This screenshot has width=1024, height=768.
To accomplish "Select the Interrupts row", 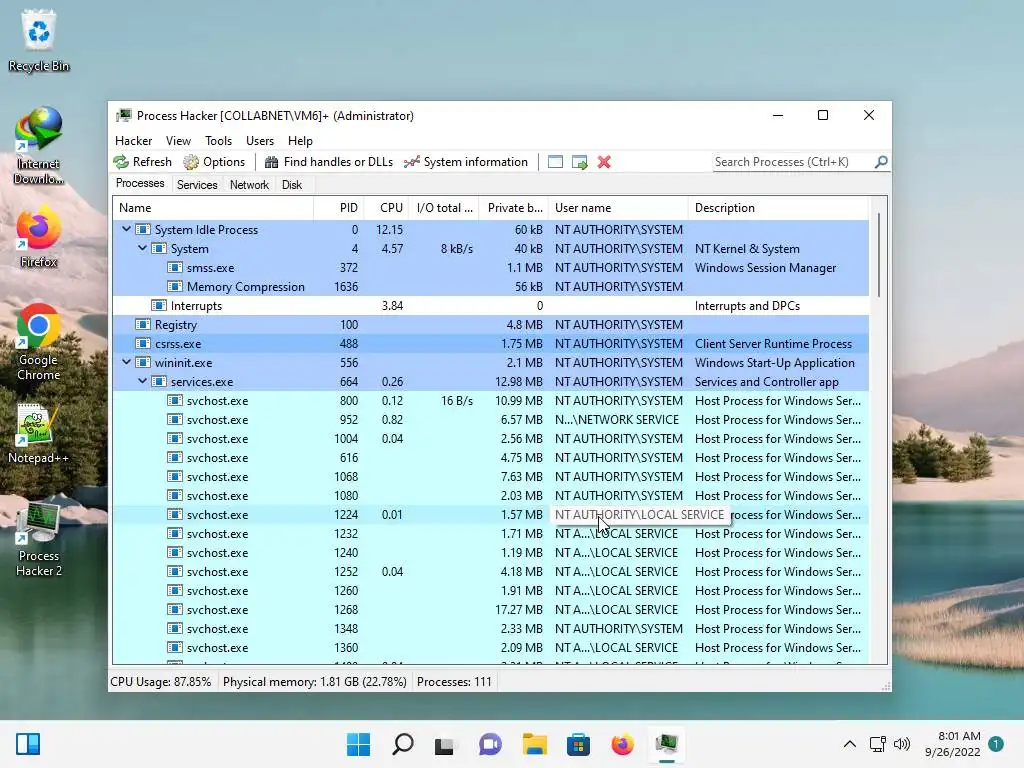I will 490,306.
